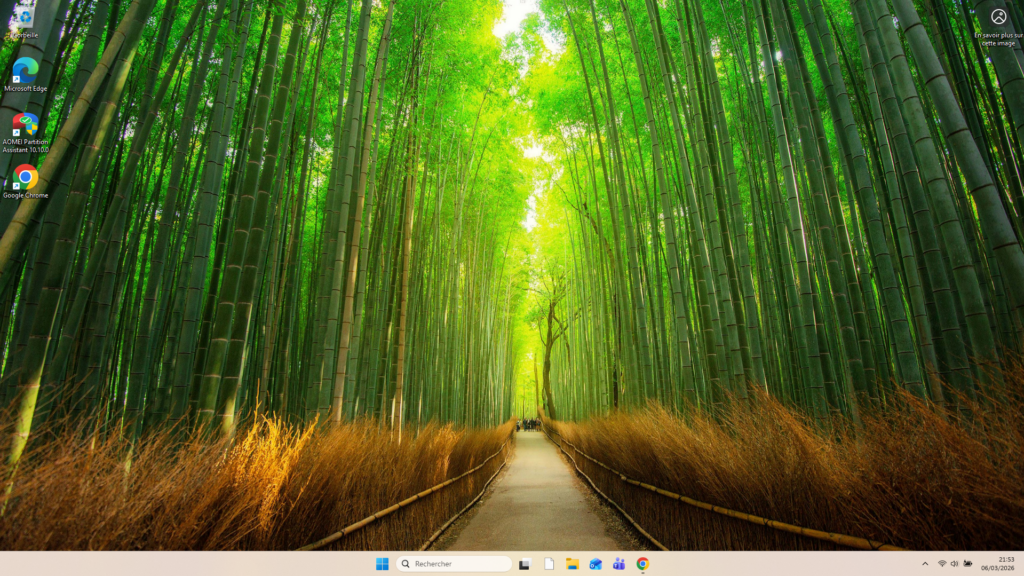Open Microsoft Teams from the taskbar

(619, 564)
